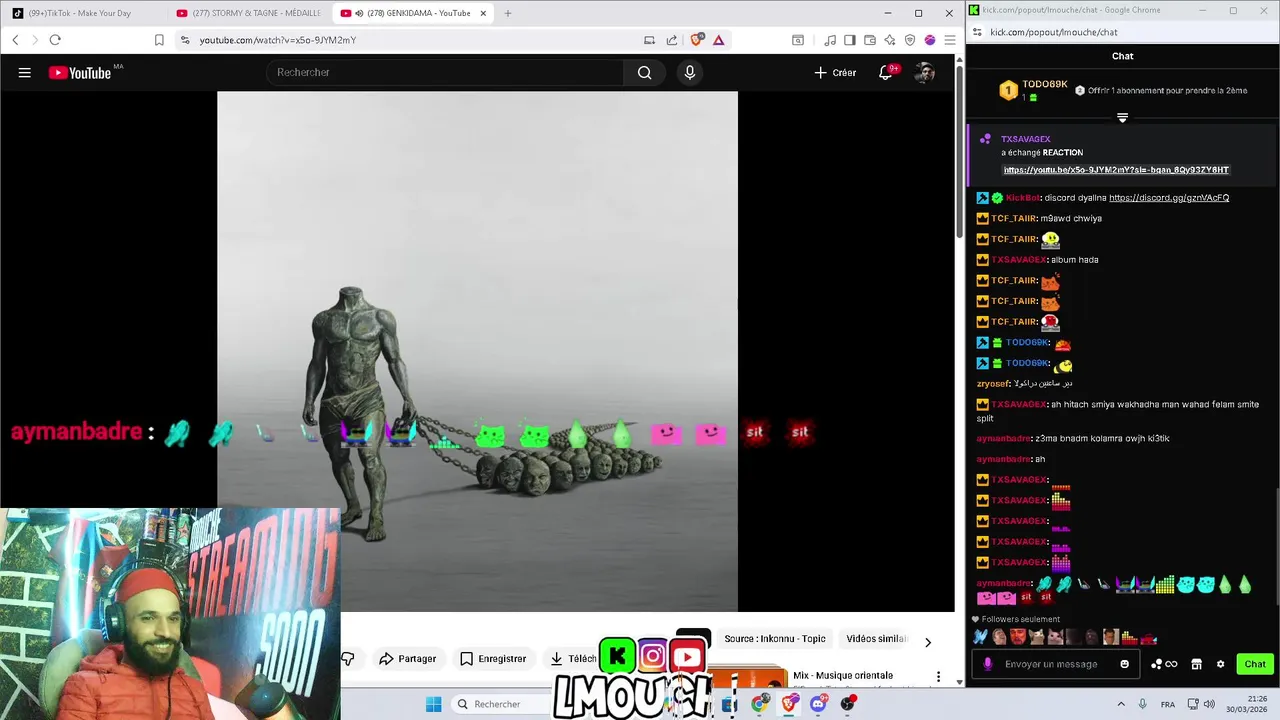Open YouTube notifications bell
This screenshot has width=1280, height=720.
[x=886, y=72]
